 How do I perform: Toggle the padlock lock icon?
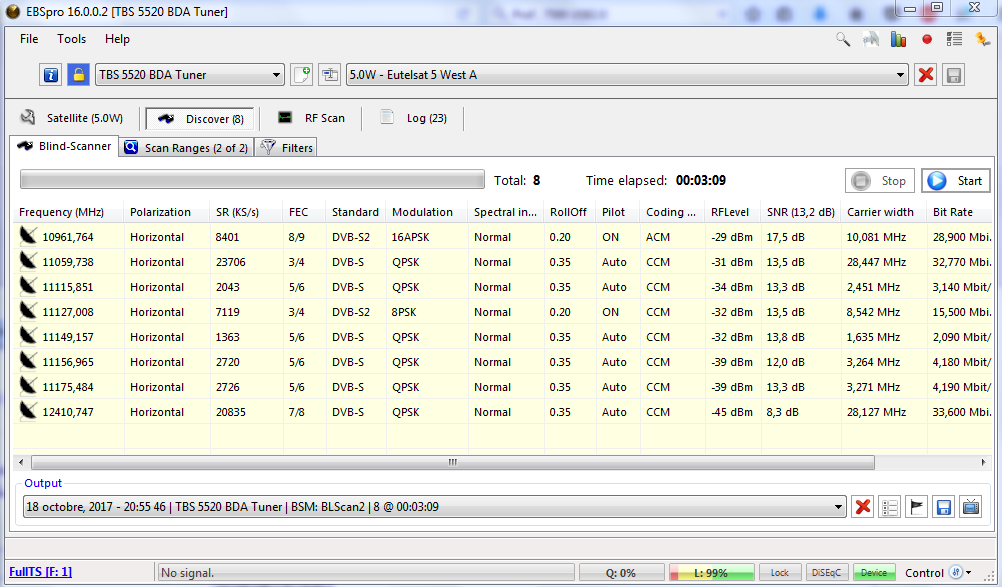coord(78,75)
